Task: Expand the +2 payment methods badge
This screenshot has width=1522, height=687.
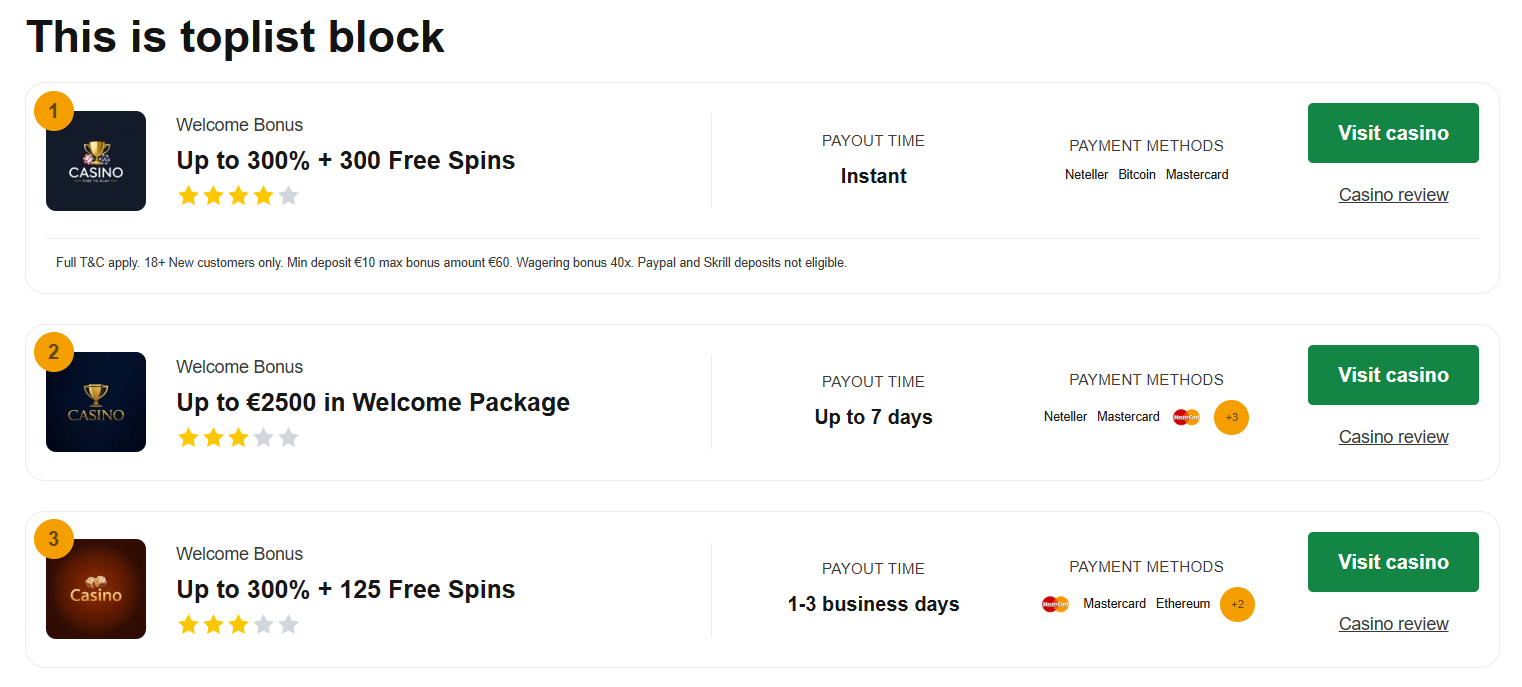Action: pos(1237,604)
